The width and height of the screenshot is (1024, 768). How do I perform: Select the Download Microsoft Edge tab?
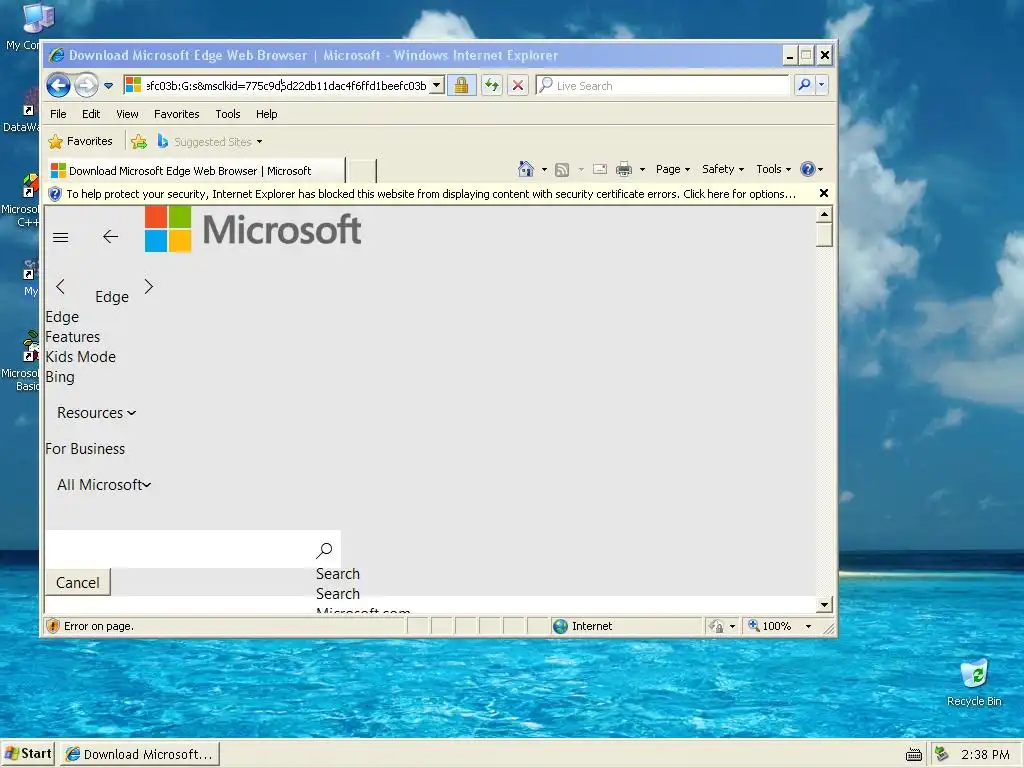coord(195,170)
